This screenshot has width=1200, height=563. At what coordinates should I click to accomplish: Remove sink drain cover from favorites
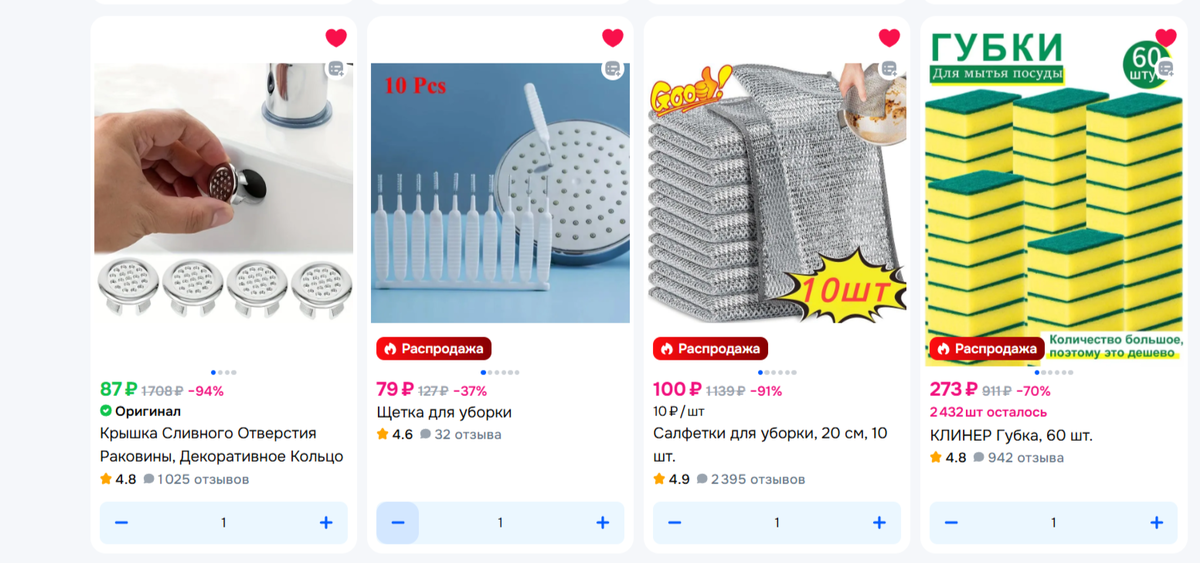(336, 38)
